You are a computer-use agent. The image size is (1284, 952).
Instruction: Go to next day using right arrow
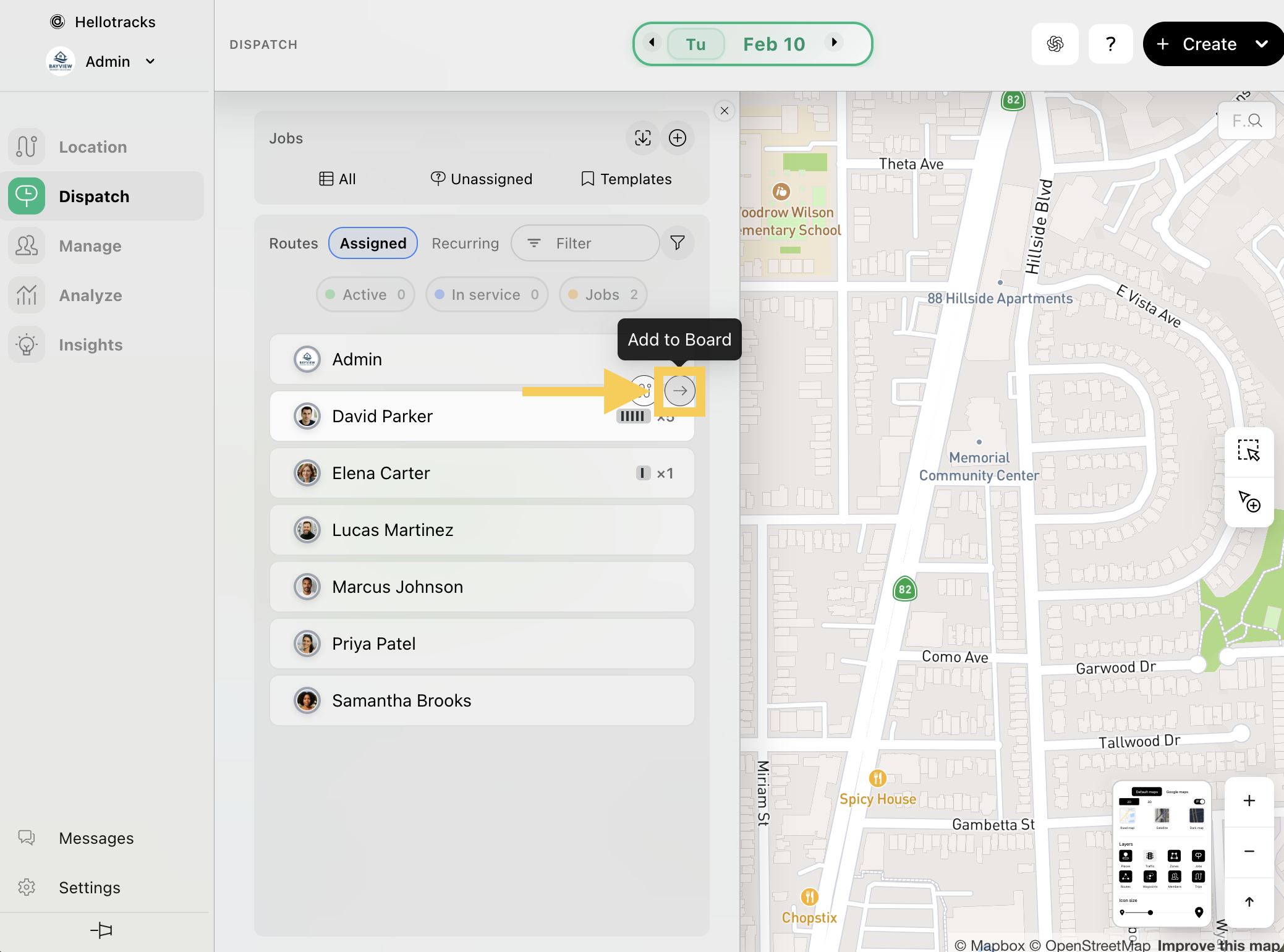[x=834, y=43]
